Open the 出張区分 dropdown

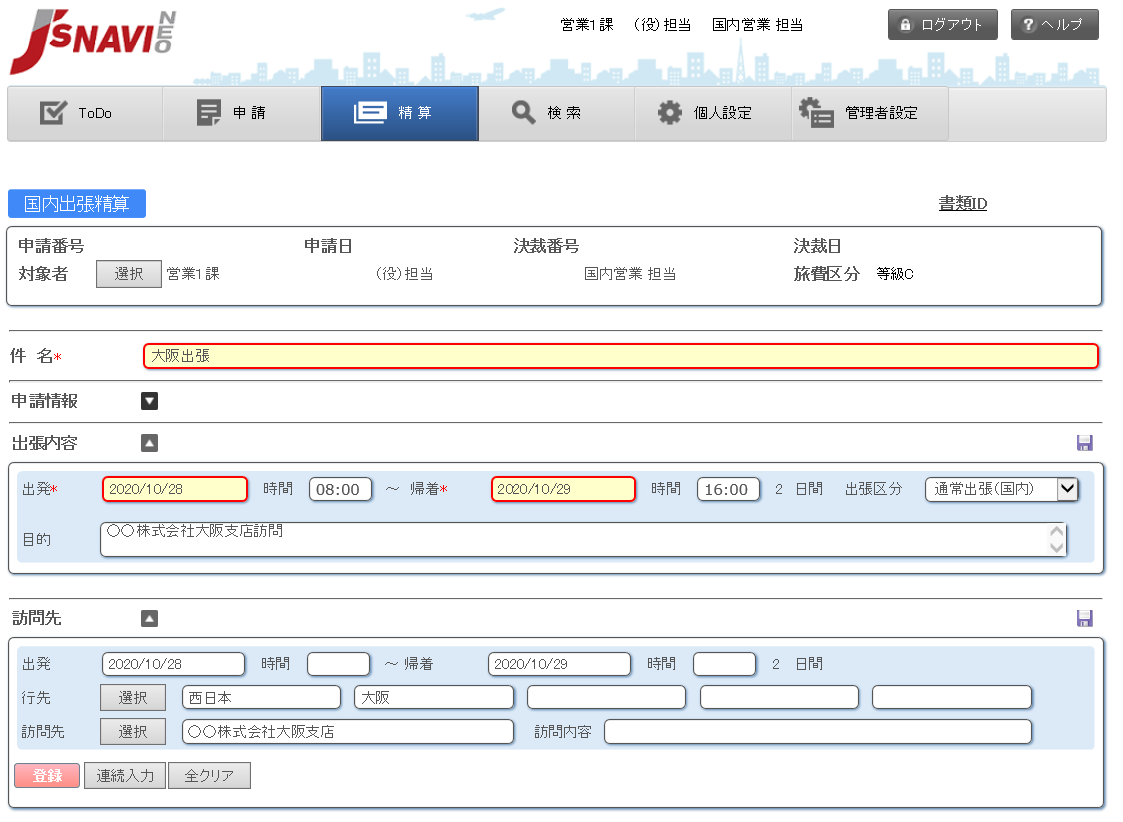(x=1001, y=489)
